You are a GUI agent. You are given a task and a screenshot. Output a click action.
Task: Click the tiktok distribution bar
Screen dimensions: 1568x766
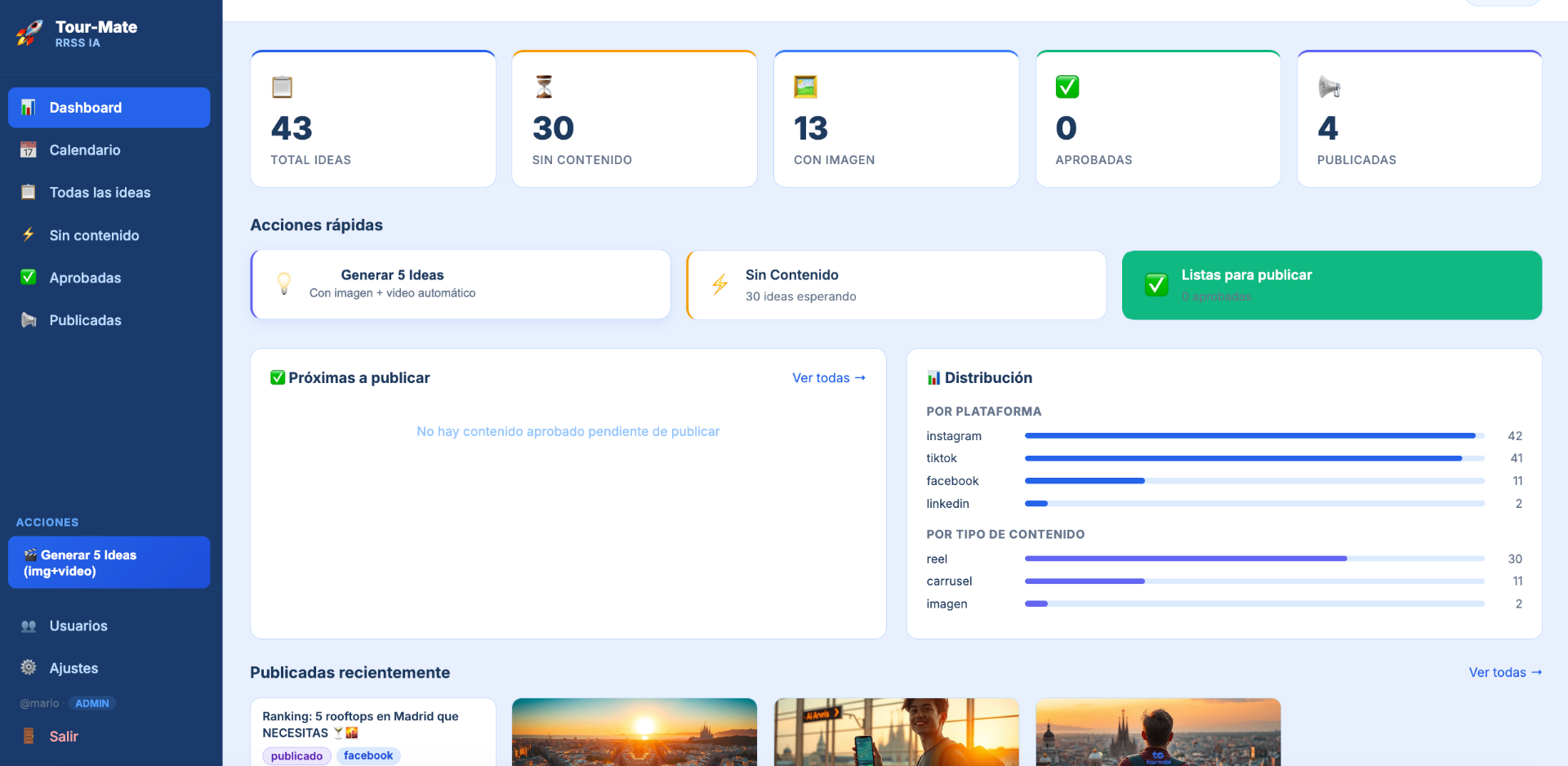click(x=1254, y=458)
